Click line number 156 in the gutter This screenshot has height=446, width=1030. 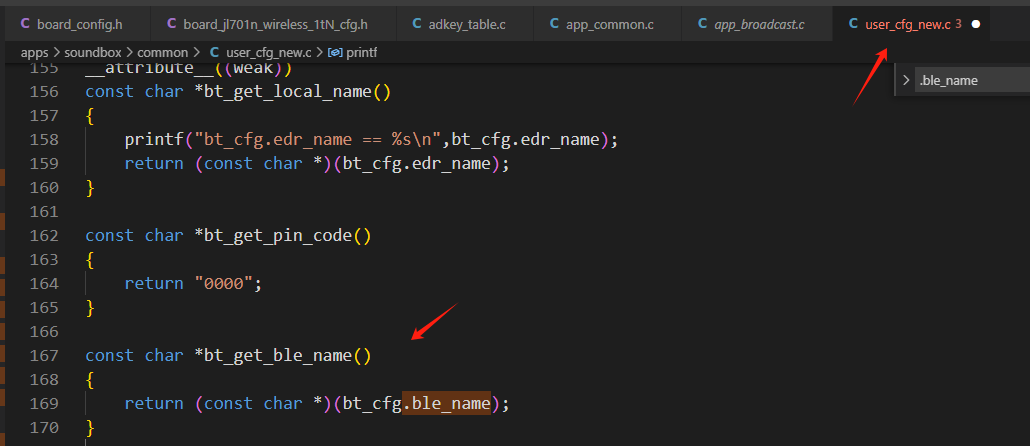(45, 91)
